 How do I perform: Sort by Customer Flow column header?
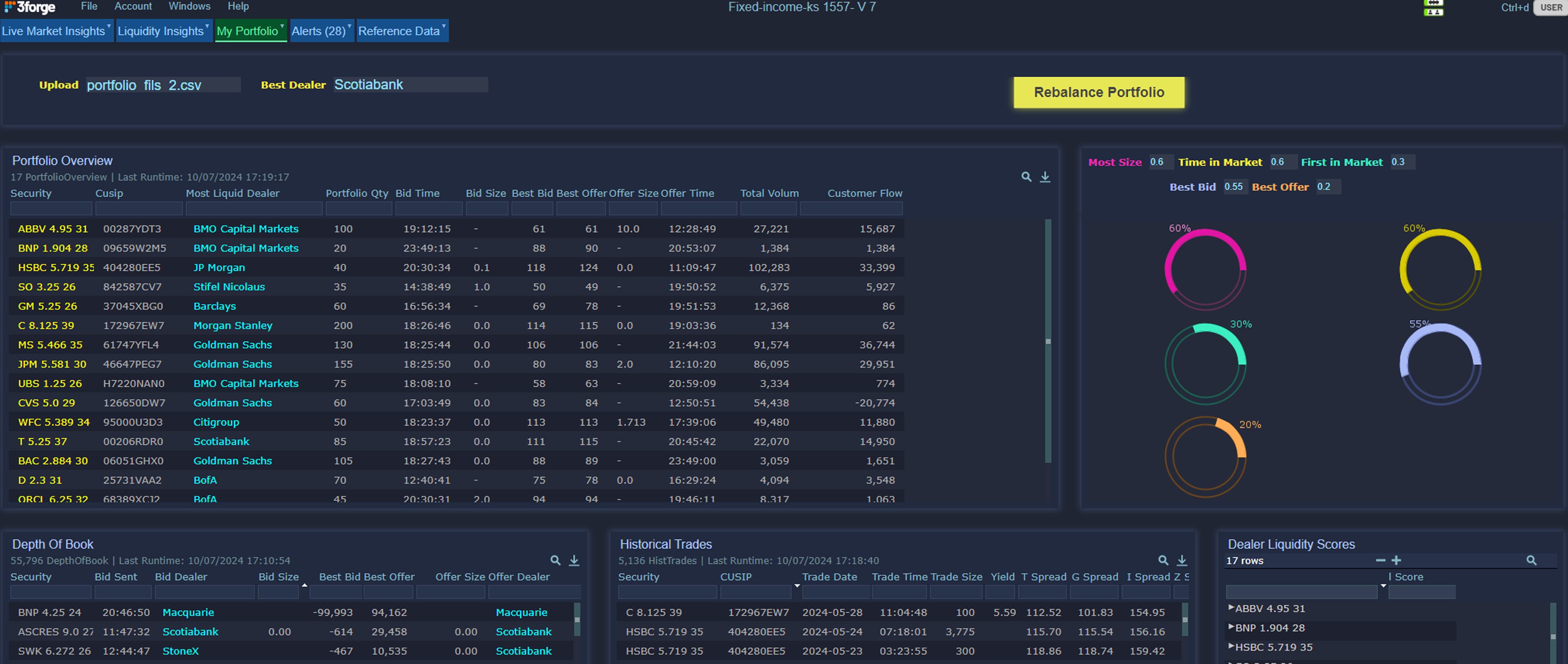864,194
